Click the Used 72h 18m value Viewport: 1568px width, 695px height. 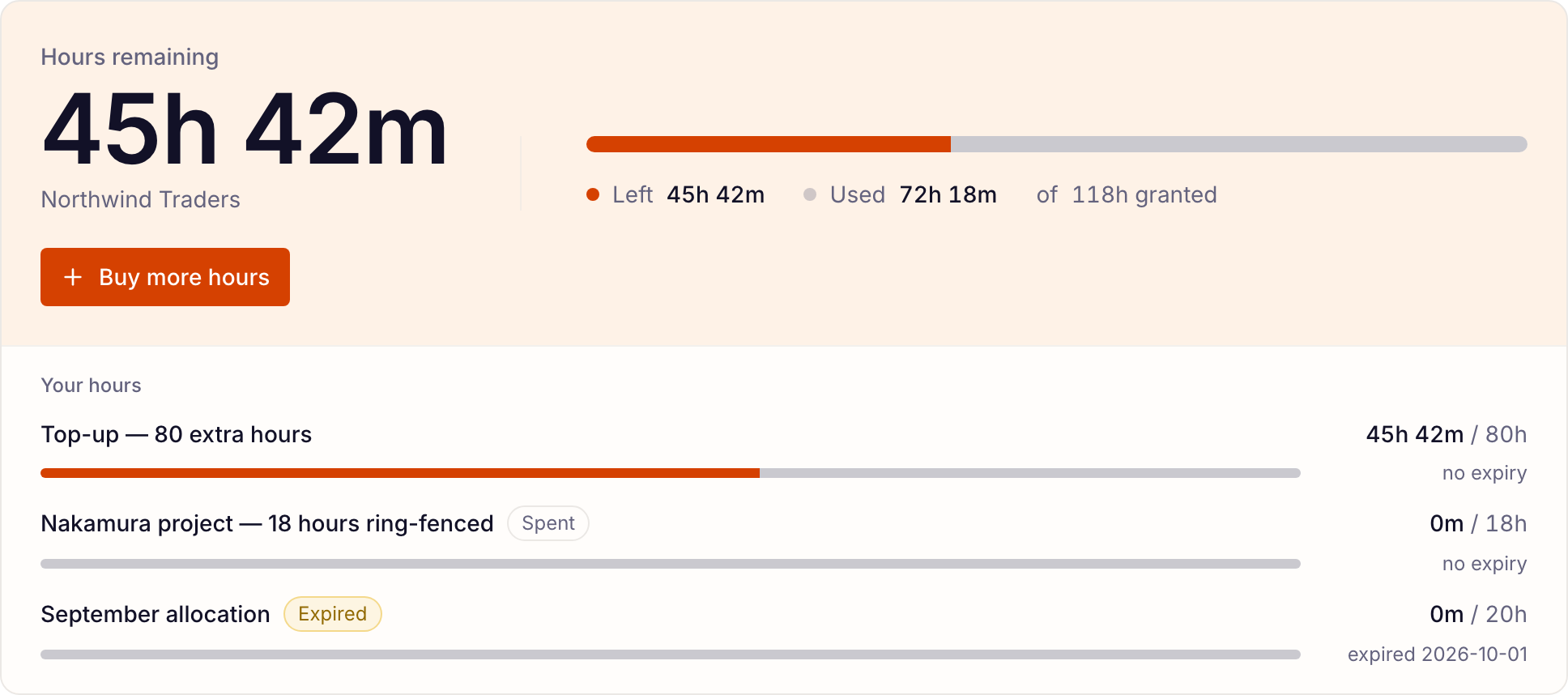click(948, 195)
